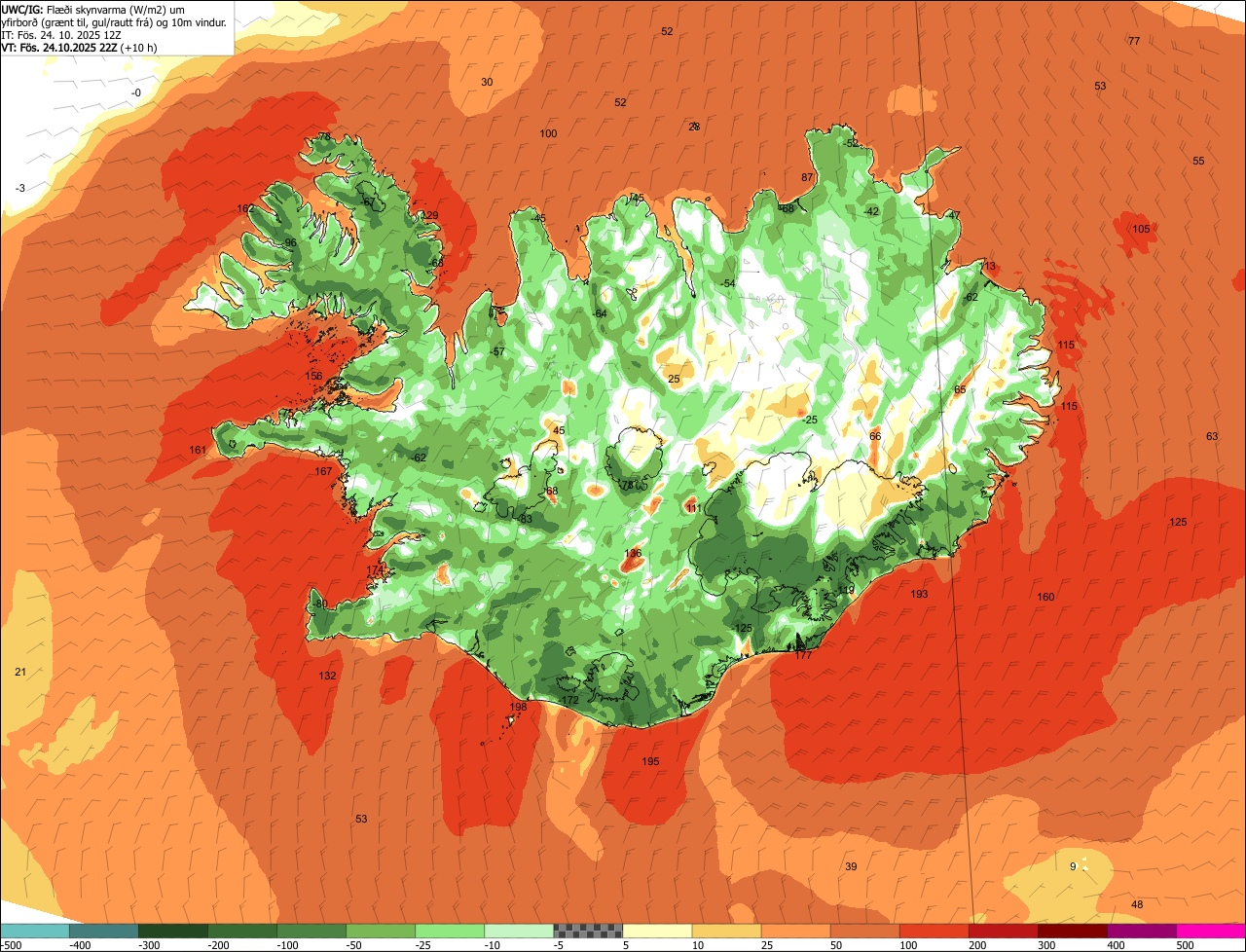Click the map value '136' in central Iceland
The image size is (1246, 952).
pos(633,553)
